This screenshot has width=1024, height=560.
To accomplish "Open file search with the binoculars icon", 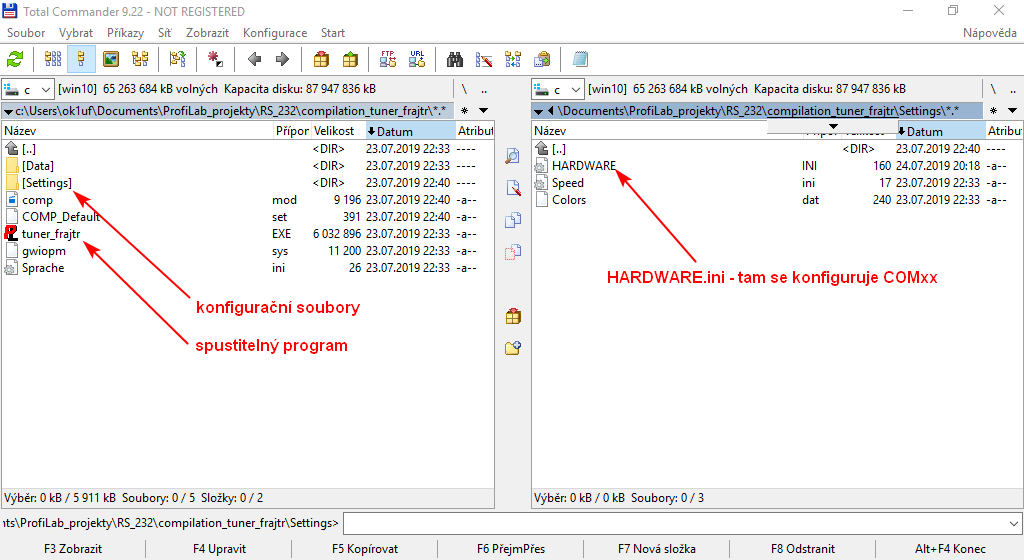I will [x=455, y=59].
